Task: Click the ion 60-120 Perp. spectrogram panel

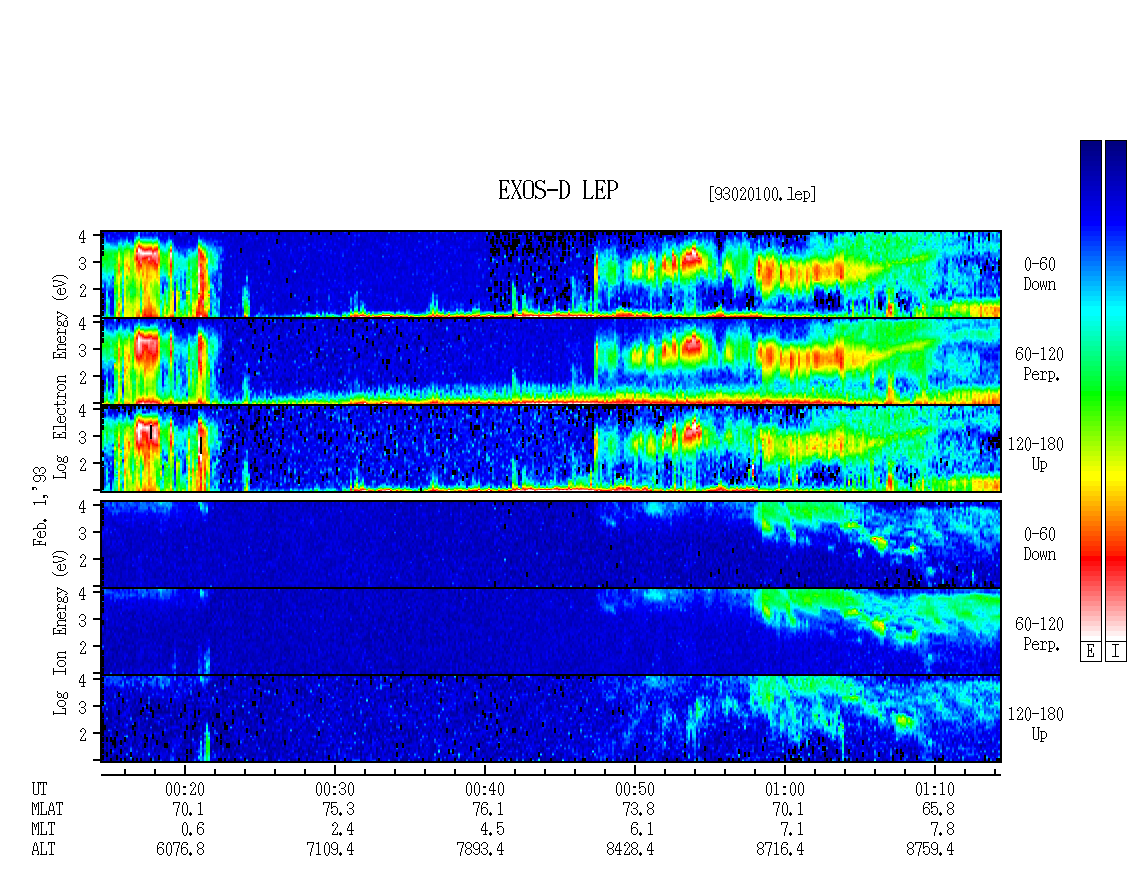Action: click(x=551, y=631)
